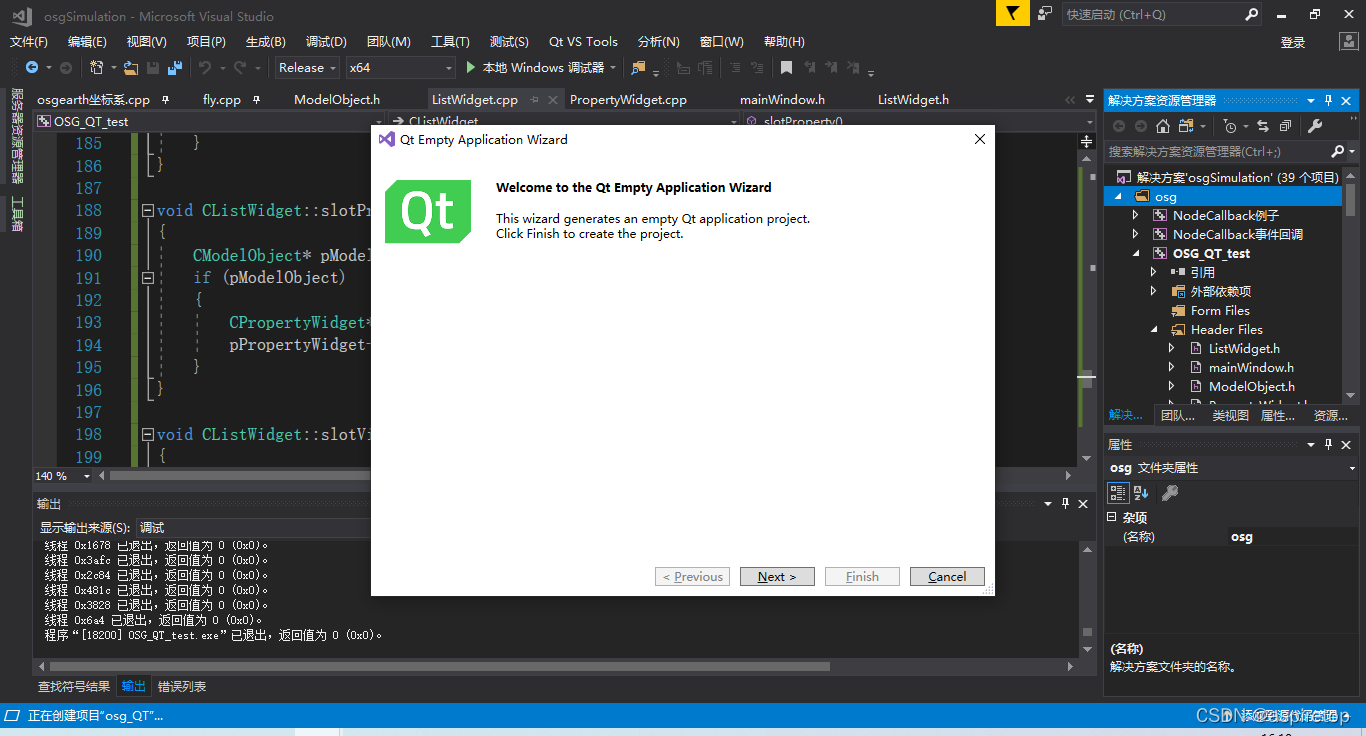Open the 调试(D) menu
The height and width of the screenshot is (736, 1366).
[x=326, y=42]
